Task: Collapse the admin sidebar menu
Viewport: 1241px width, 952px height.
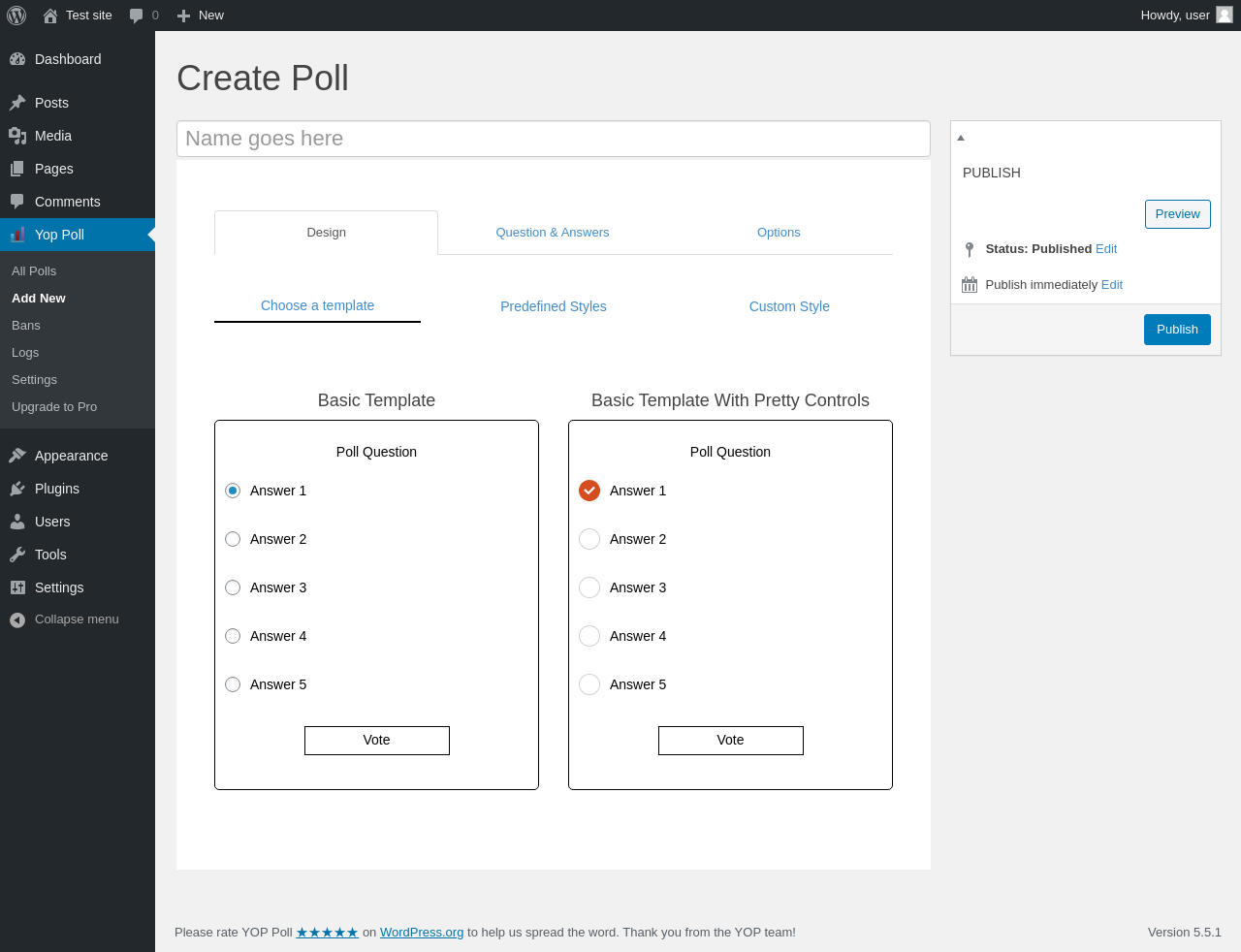Action: click(64, 619)
